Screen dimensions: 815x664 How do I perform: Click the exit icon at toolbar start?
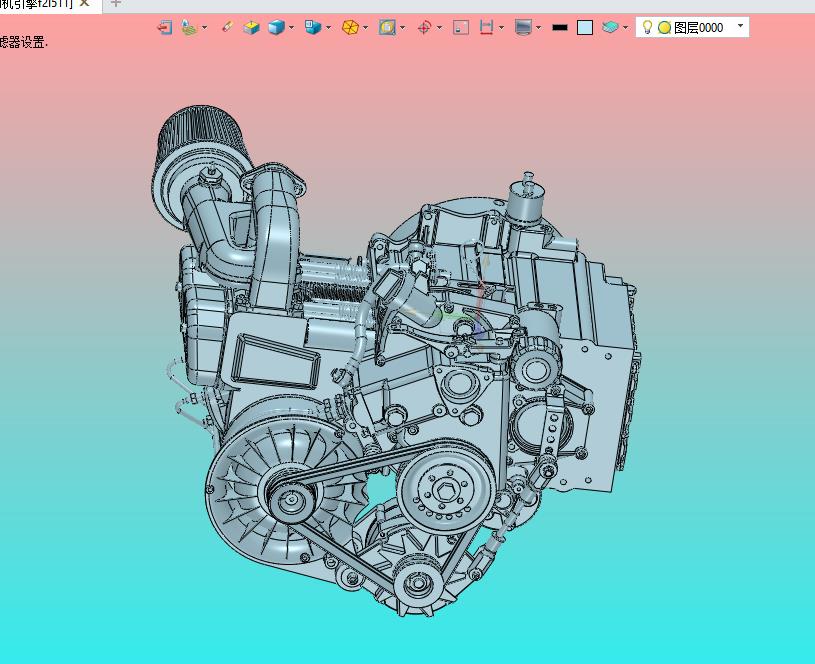tap(165, 27)
